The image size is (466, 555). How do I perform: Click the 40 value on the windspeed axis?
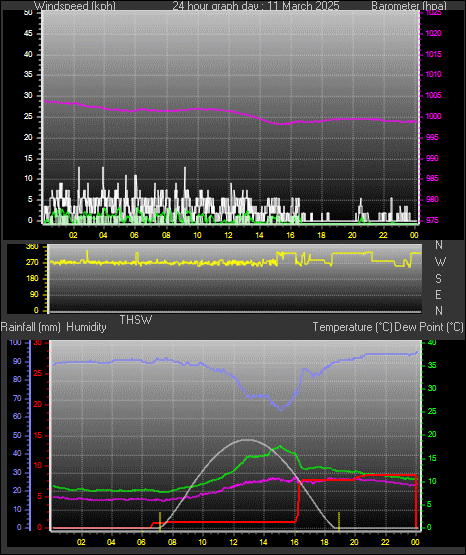28,54
